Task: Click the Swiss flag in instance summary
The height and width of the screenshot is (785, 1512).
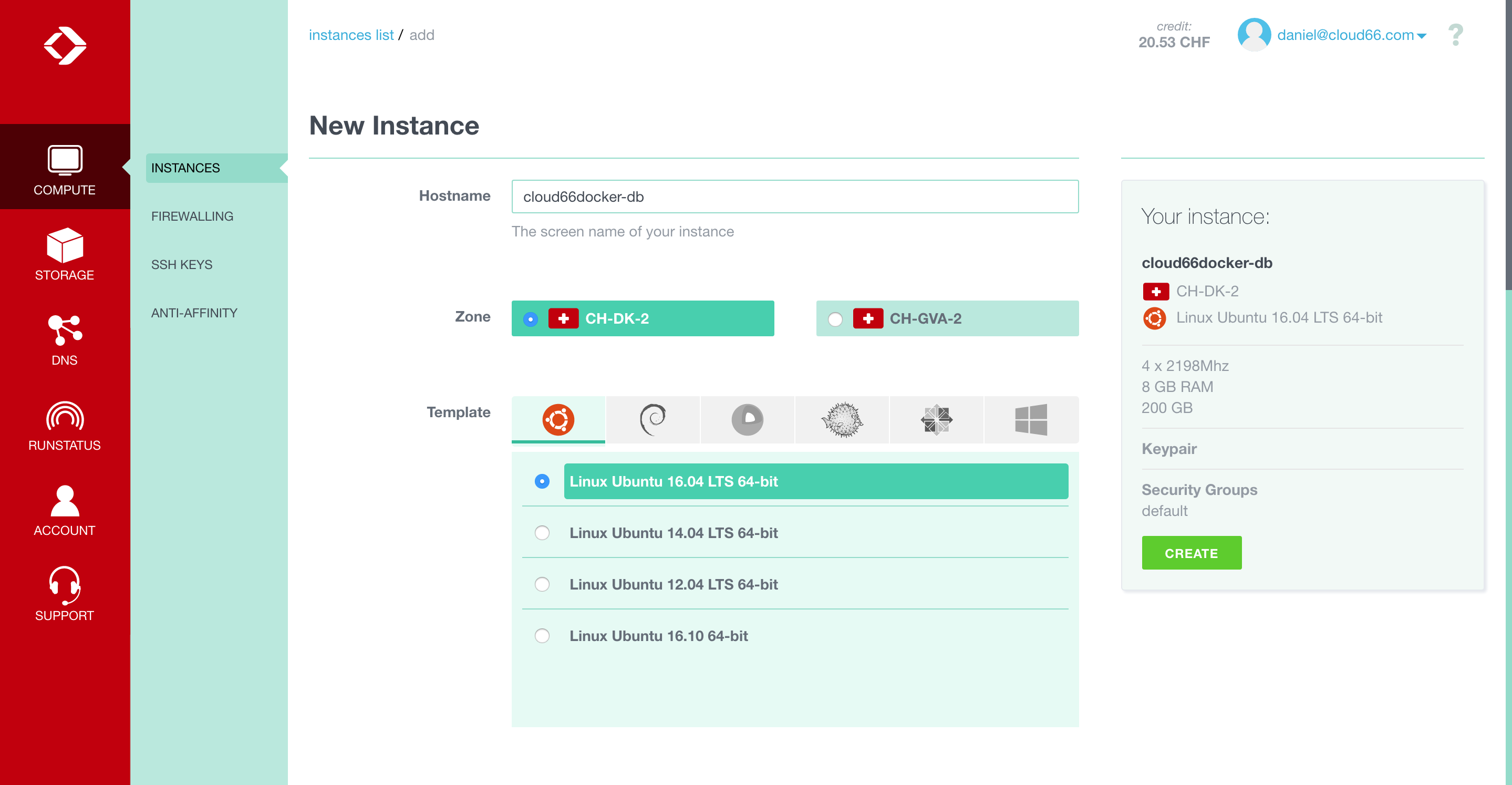Action: click(1156, 291)
